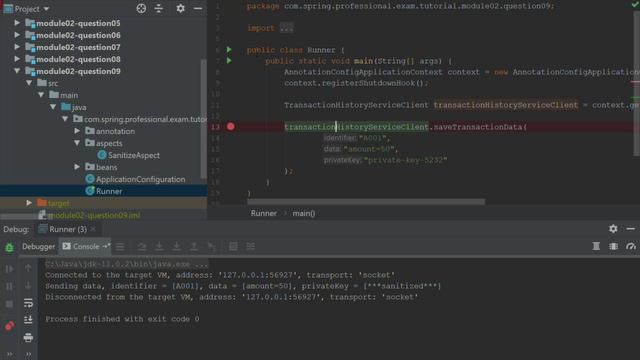Click Step Over icon in debug toolbar
Screen dimensions: 640x360
click(142, 247)
